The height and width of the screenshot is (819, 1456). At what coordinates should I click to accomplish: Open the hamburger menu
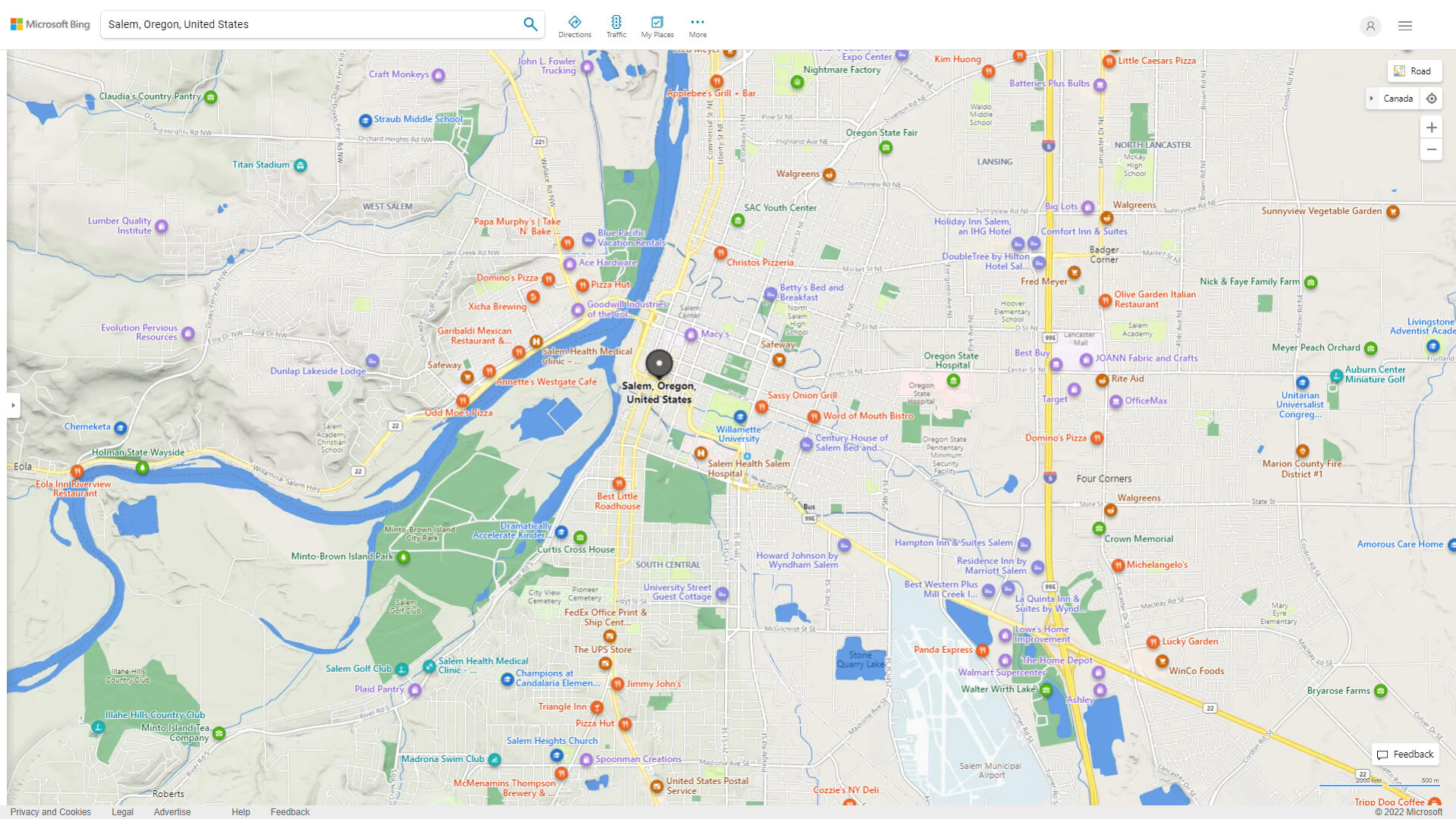tap(1404, 26)
